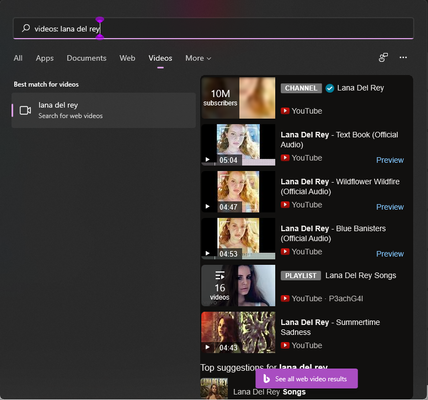Preview the Blue Banisters video
Viewport: 428px width, 400px height.
[x=390, y=254]
